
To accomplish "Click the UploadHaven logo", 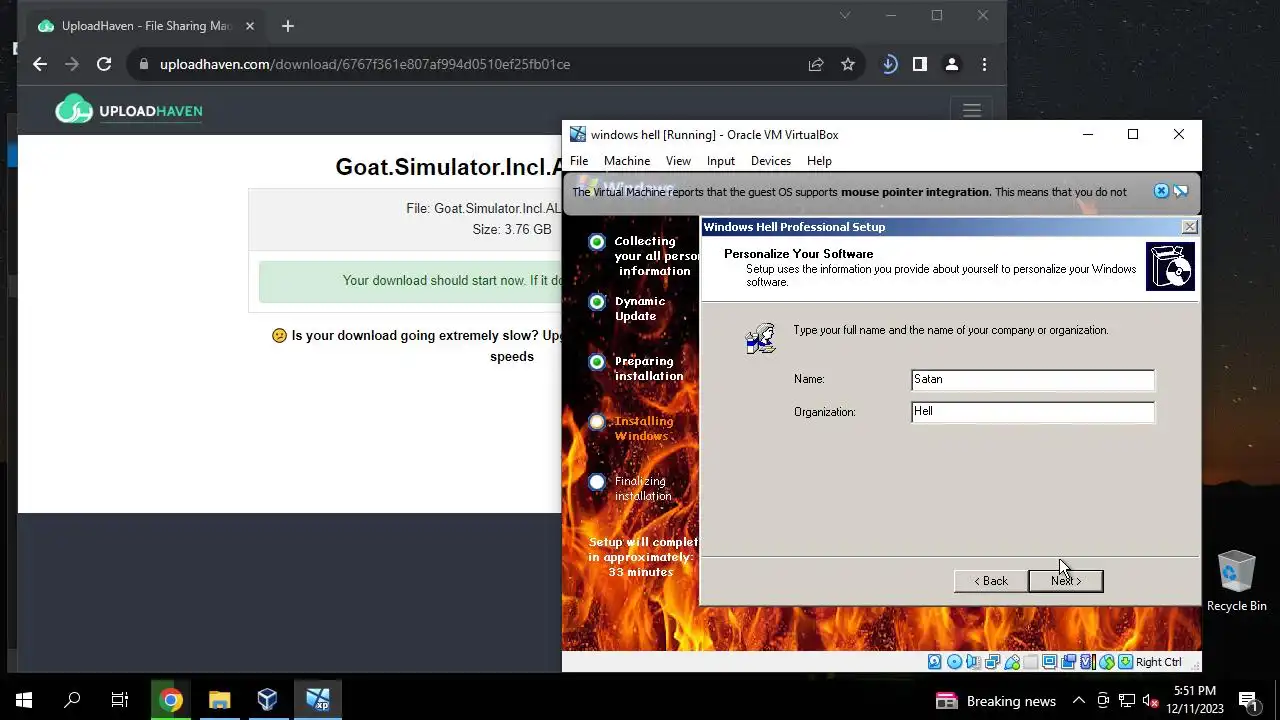I will coord(129,110).
